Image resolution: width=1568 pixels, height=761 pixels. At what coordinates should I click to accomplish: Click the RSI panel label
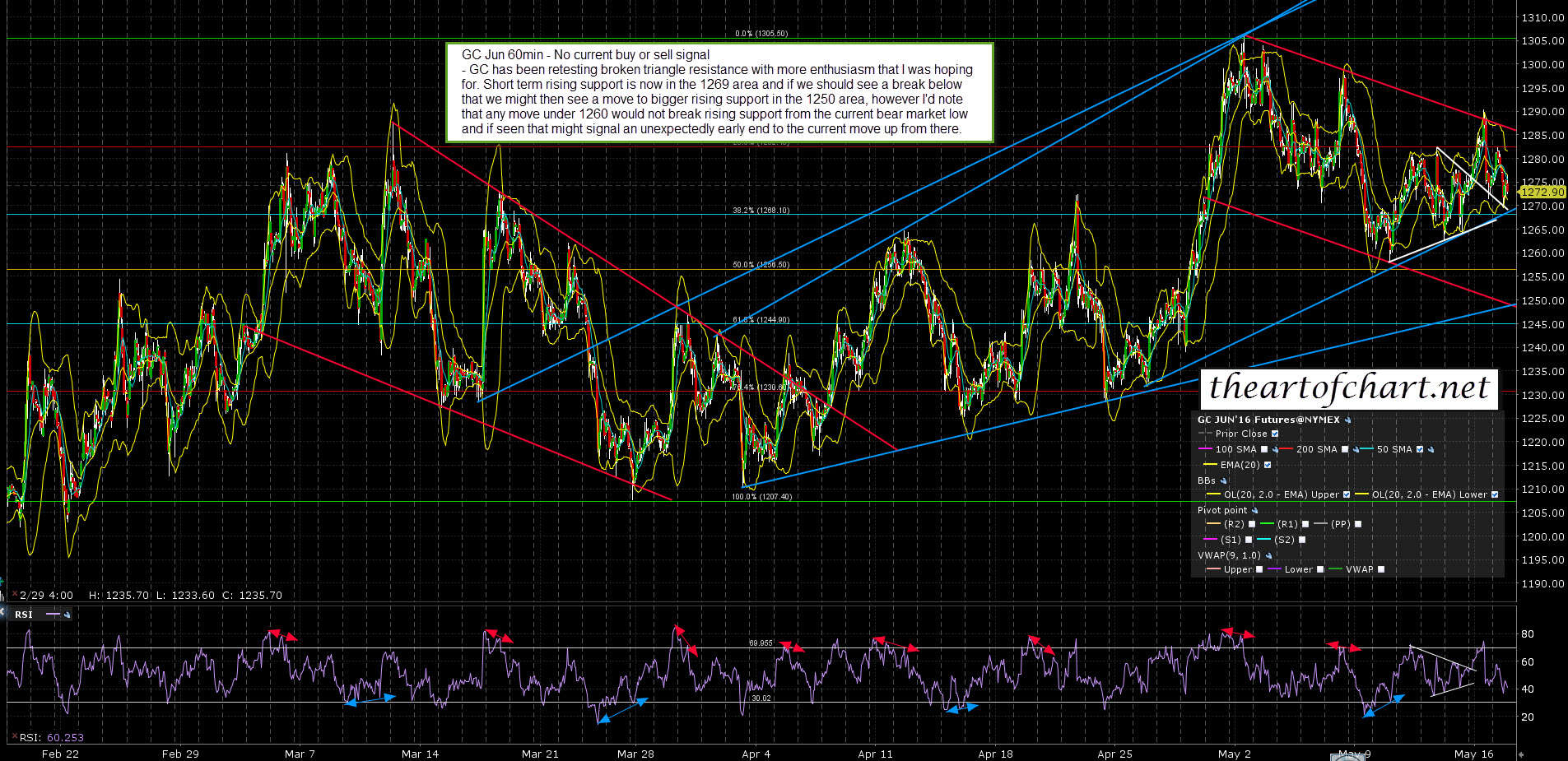[x=23, y=615]
